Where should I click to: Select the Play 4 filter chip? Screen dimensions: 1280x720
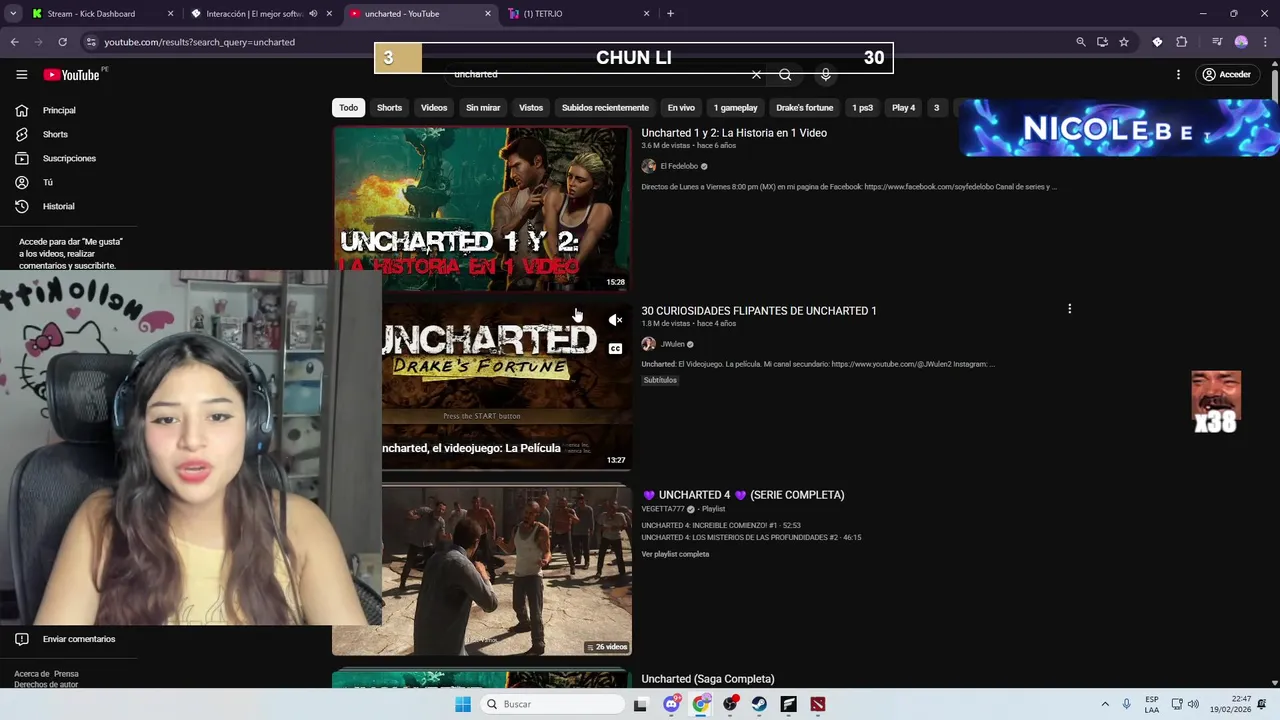[904, 108]
